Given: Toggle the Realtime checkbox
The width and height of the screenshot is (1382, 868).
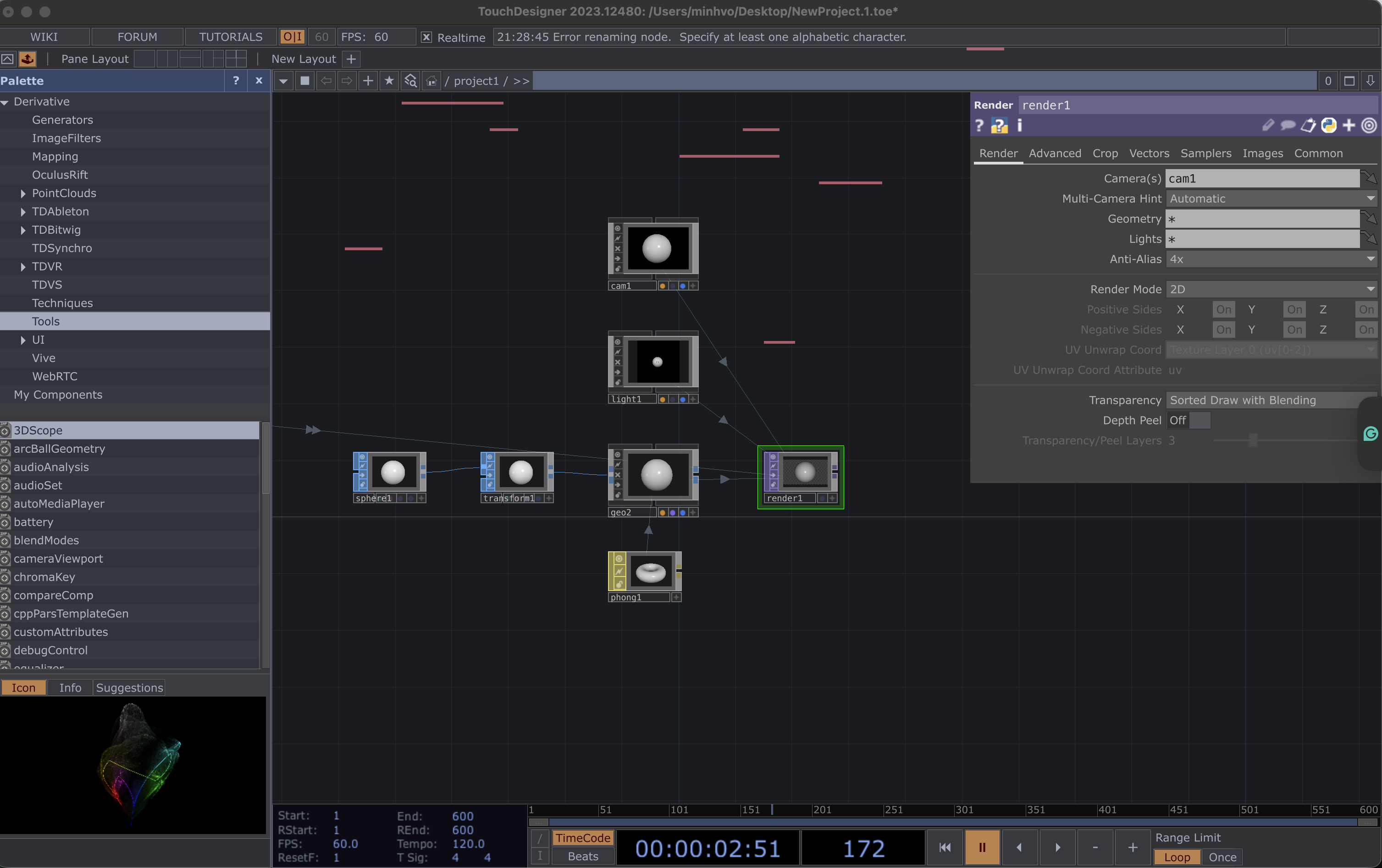Looking at the screenshot, I should 426,37.
